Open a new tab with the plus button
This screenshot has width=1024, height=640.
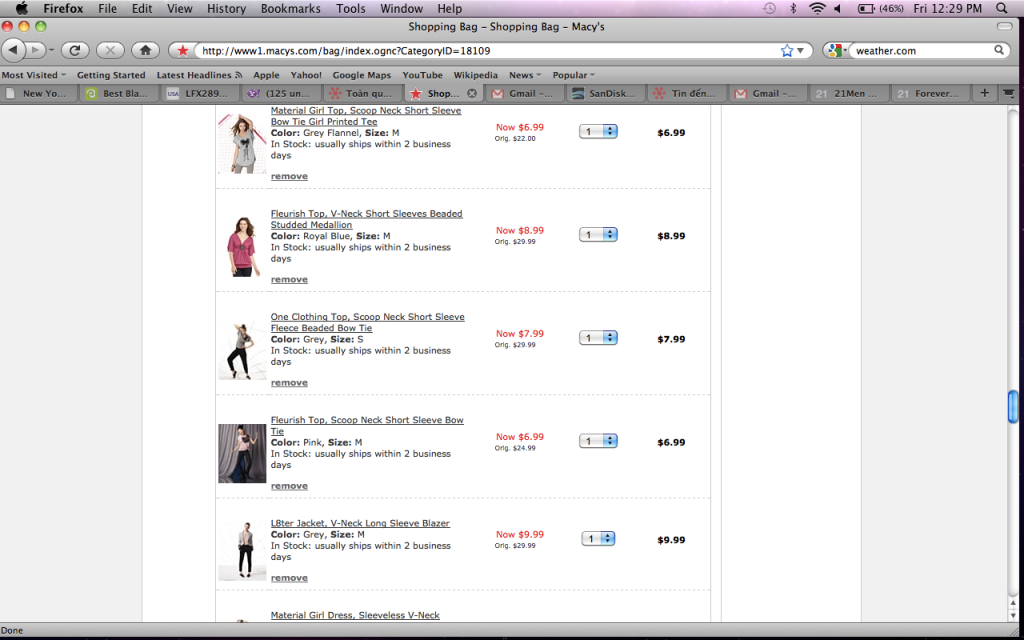984,93
